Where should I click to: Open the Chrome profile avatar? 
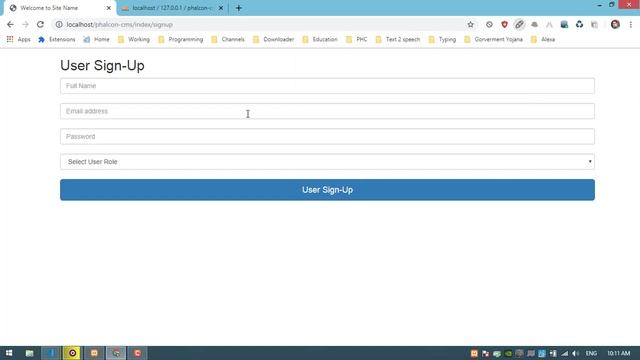point(615,24)
